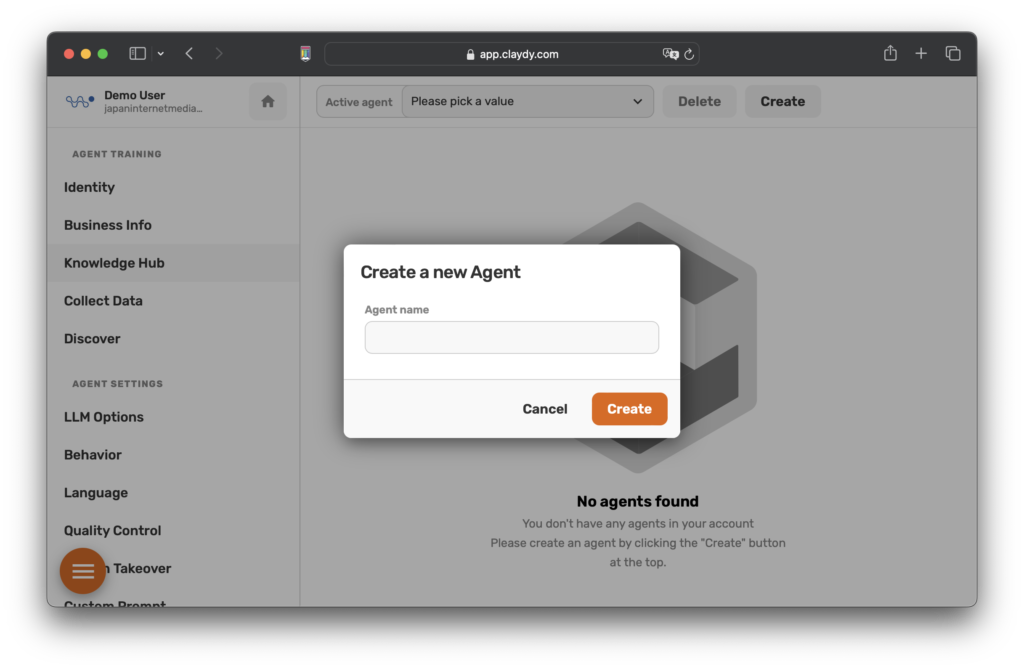Open the orange hamburger menu button
The height and width of the screenshot is (669, 1024).
pos(83,571)
